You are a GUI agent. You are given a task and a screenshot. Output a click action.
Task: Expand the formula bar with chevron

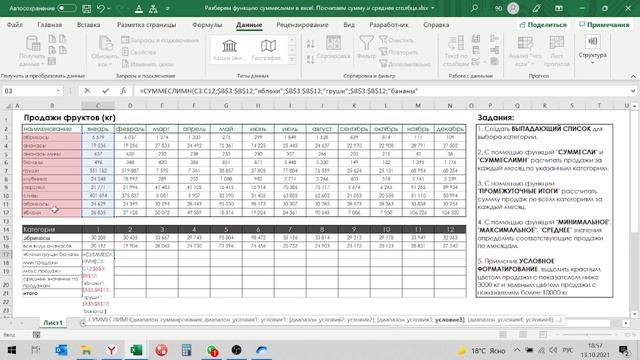tap(633, 91)
